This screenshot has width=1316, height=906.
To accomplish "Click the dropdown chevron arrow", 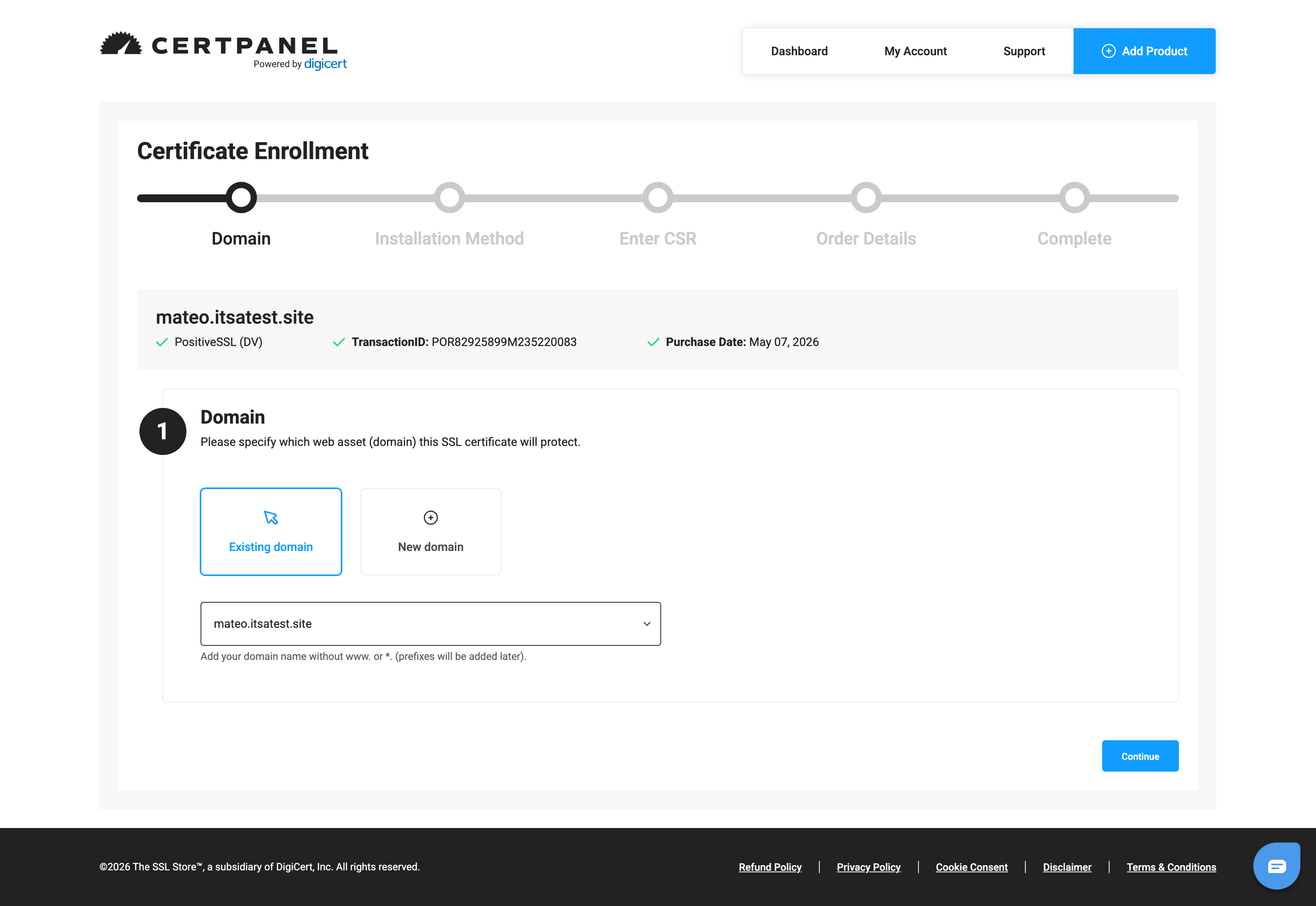I will (x=647, y=624).
